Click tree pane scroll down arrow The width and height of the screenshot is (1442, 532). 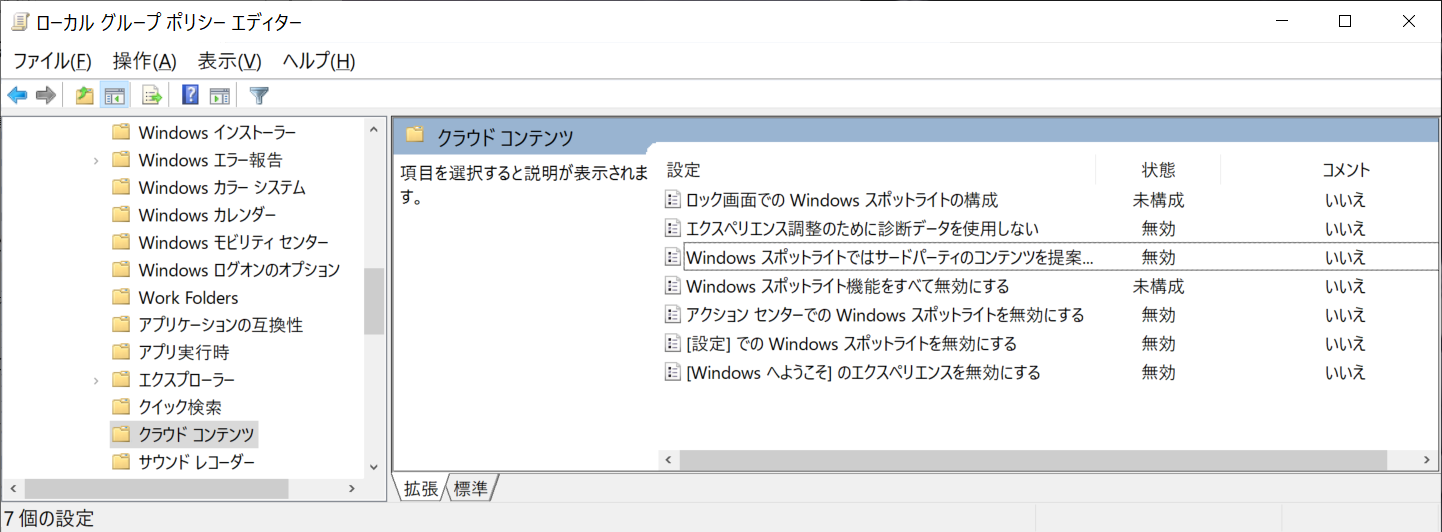pyautogui.click(x=374, y=467)
